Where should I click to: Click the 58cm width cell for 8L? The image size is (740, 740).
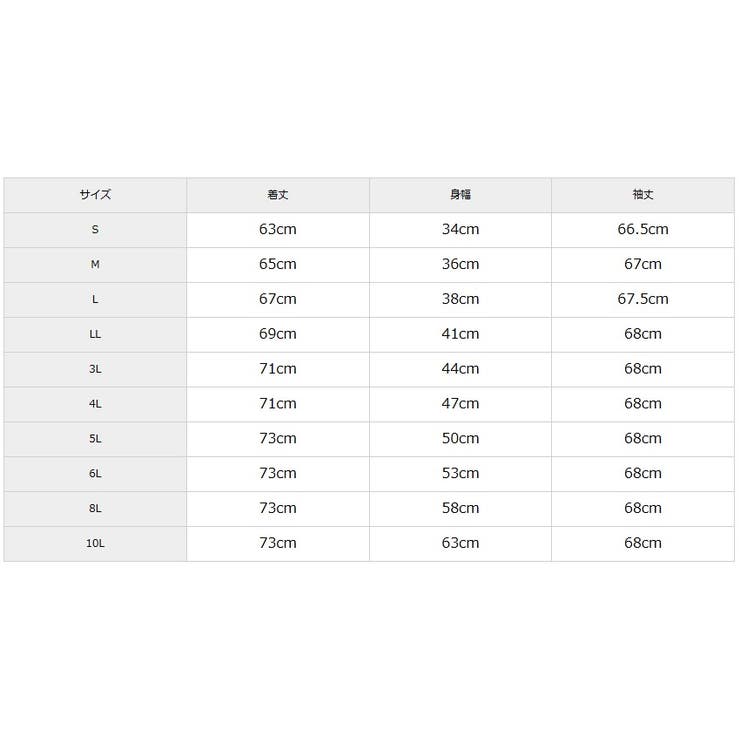coord(460,509)
